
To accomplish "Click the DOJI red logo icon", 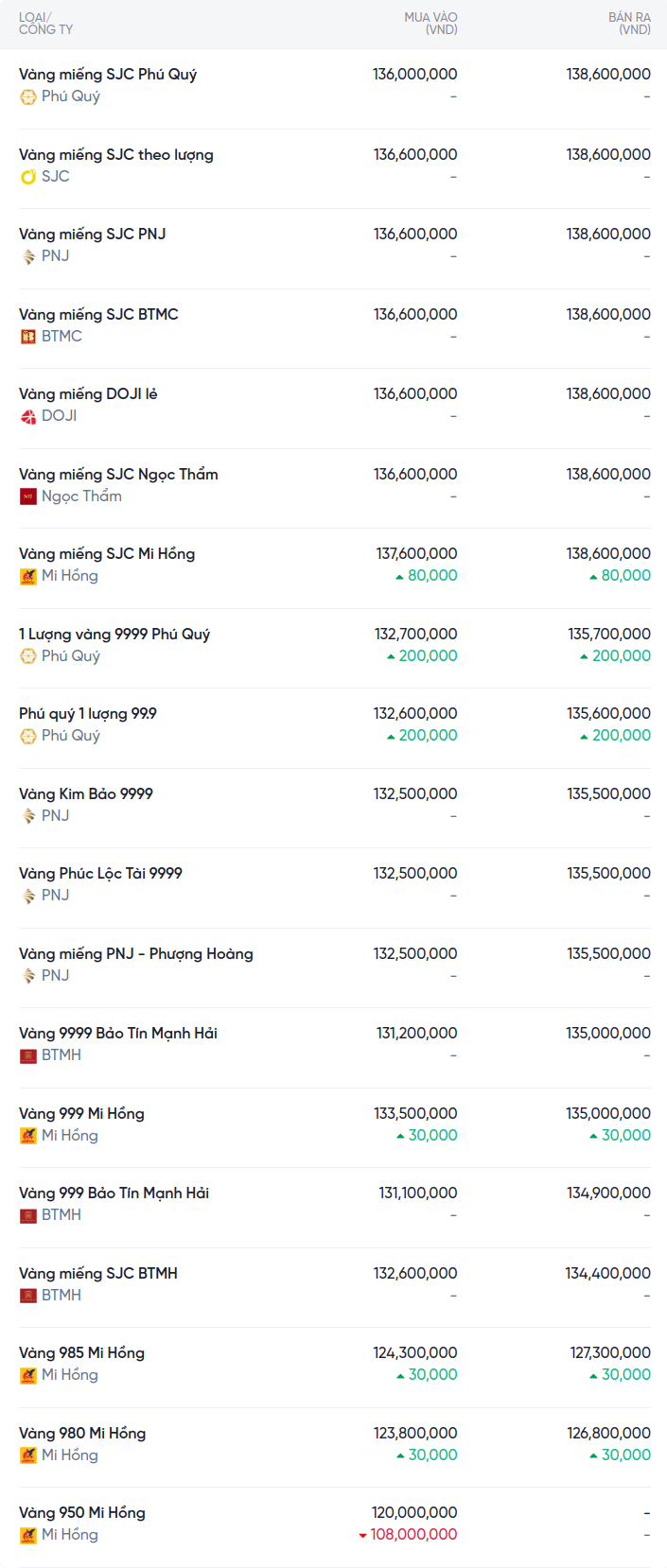I will click(28, 416).
